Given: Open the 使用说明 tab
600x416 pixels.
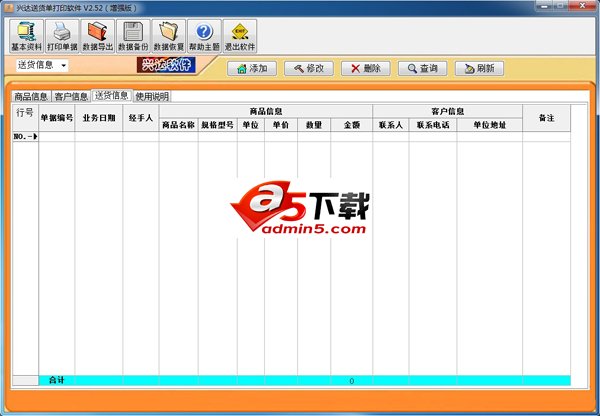Looking at the screenshot, I should [x=152, y=96].
